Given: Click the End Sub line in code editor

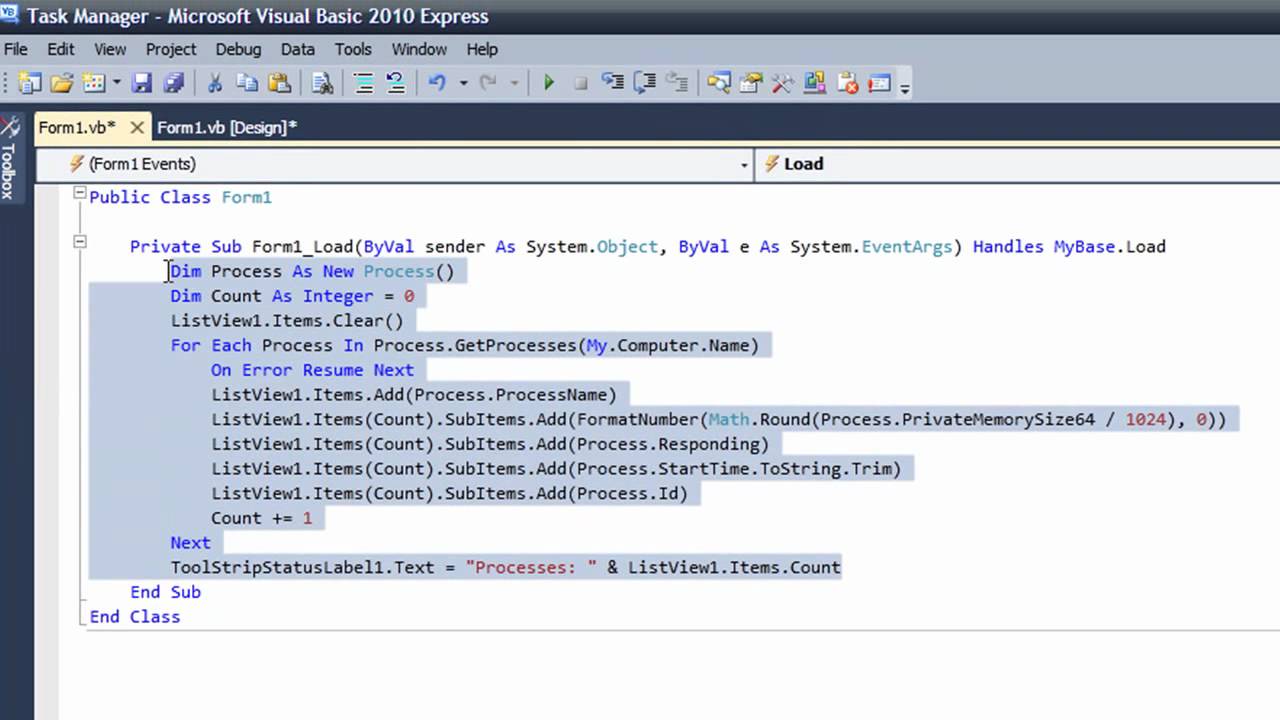Looking at the screenshot, I should tap(165, 592).
